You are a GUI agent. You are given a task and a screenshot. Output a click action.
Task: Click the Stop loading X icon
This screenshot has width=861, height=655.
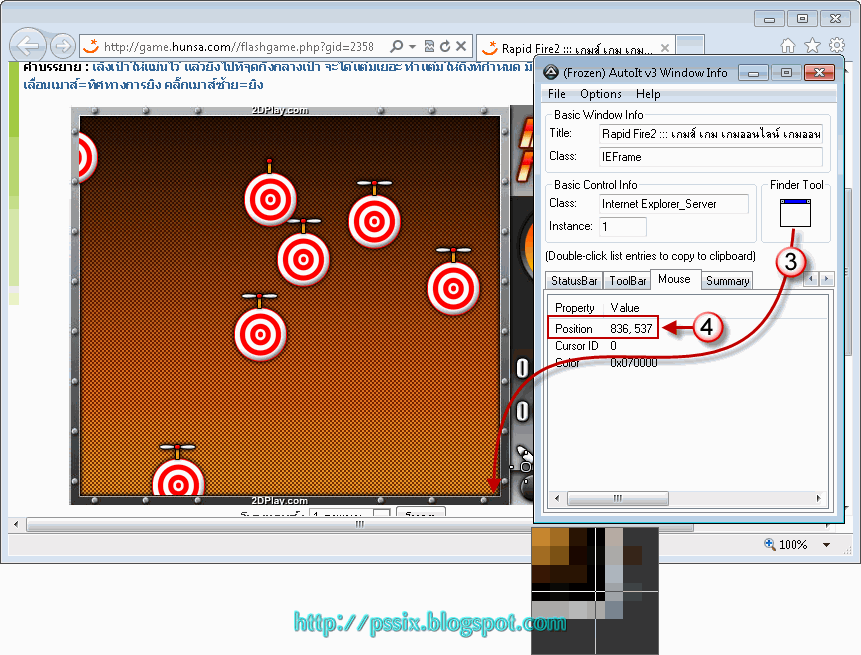[461, 47]
